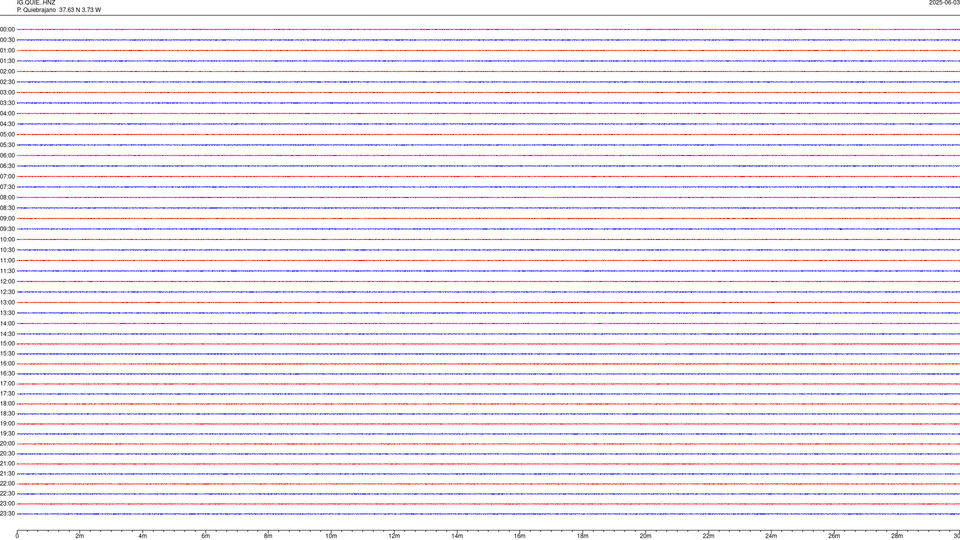Click the '16m' tick label on time axis

coord(520,536)
